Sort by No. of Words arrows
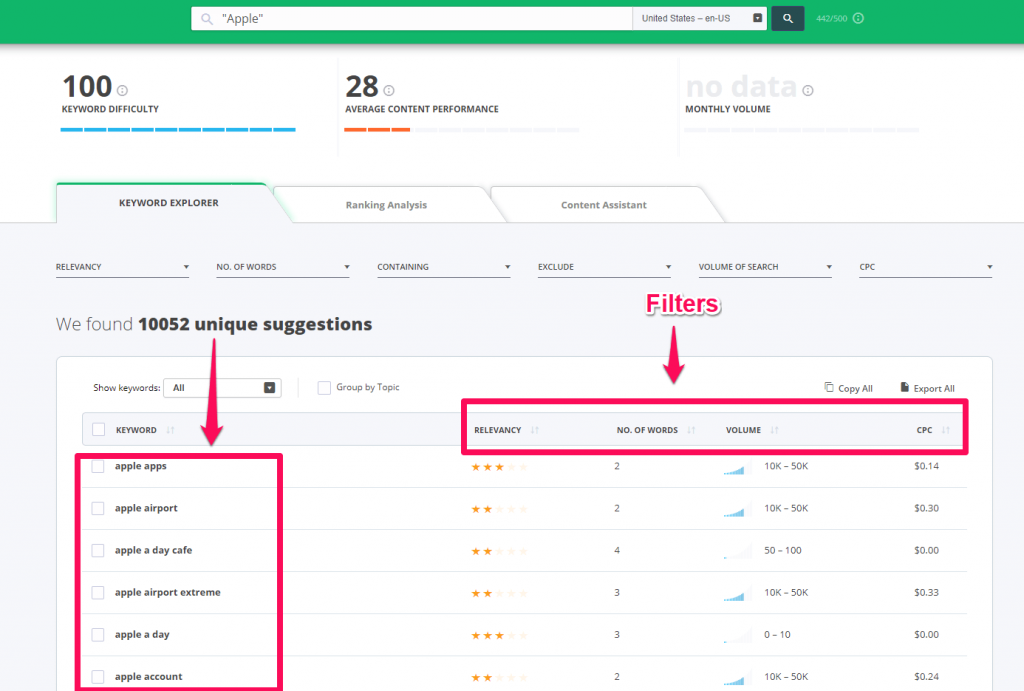The width and height of the screenshot is (1024, 691). click(691, 430)
